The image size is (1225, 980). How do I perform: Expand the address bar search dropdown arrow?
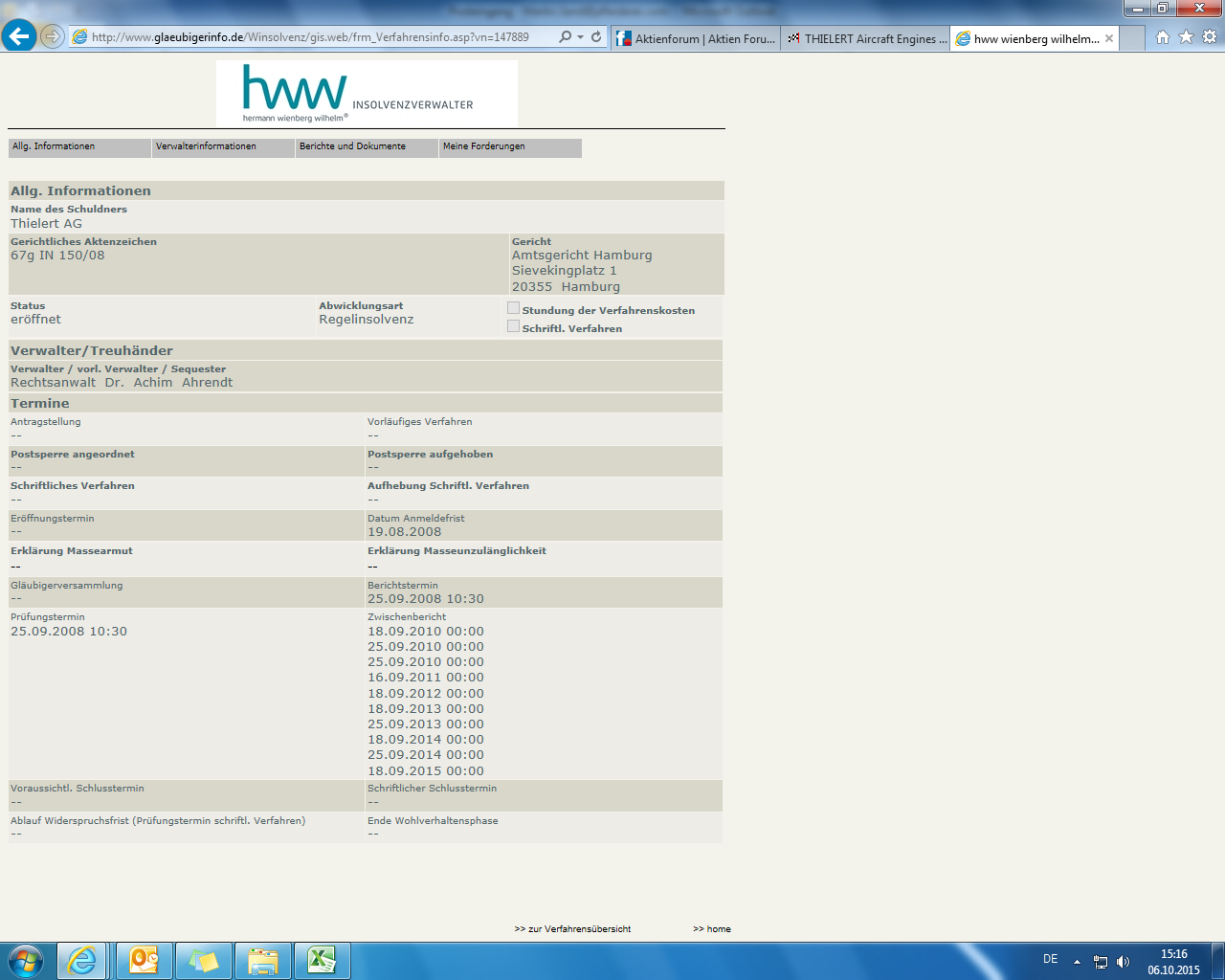point(580,37)
